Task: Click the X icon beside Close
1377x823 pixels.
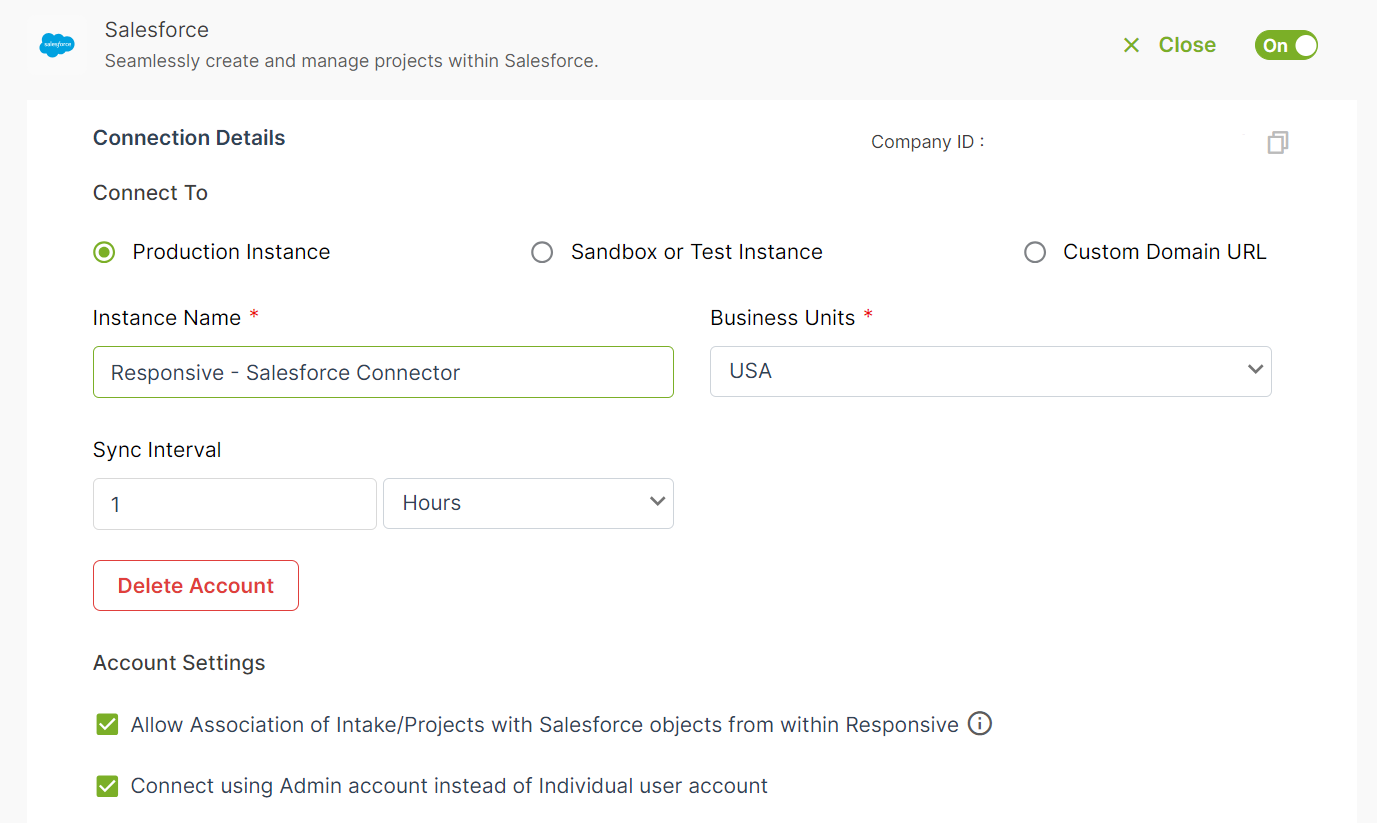Action: 1131,45
